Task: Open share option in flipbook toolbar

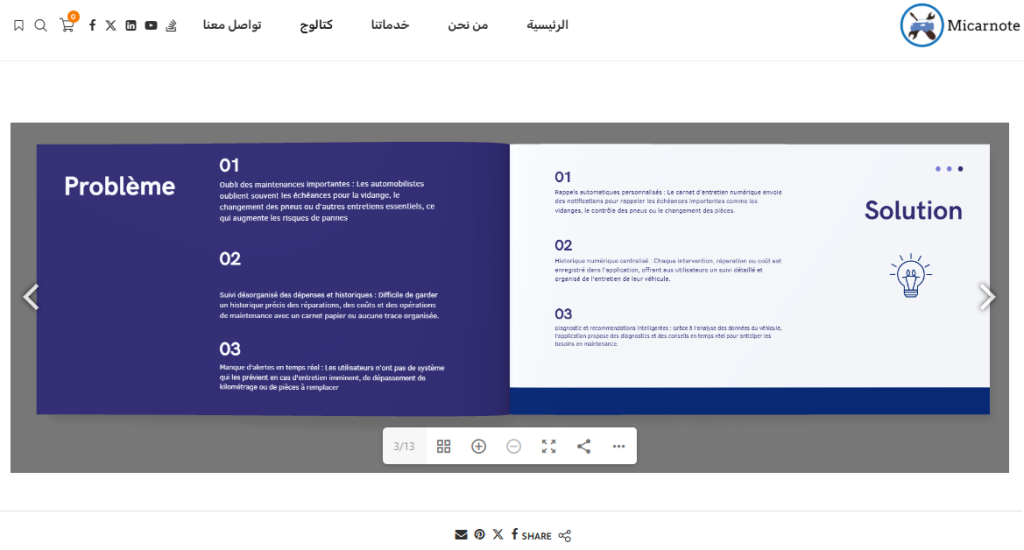Action: [x=584, y=446]
